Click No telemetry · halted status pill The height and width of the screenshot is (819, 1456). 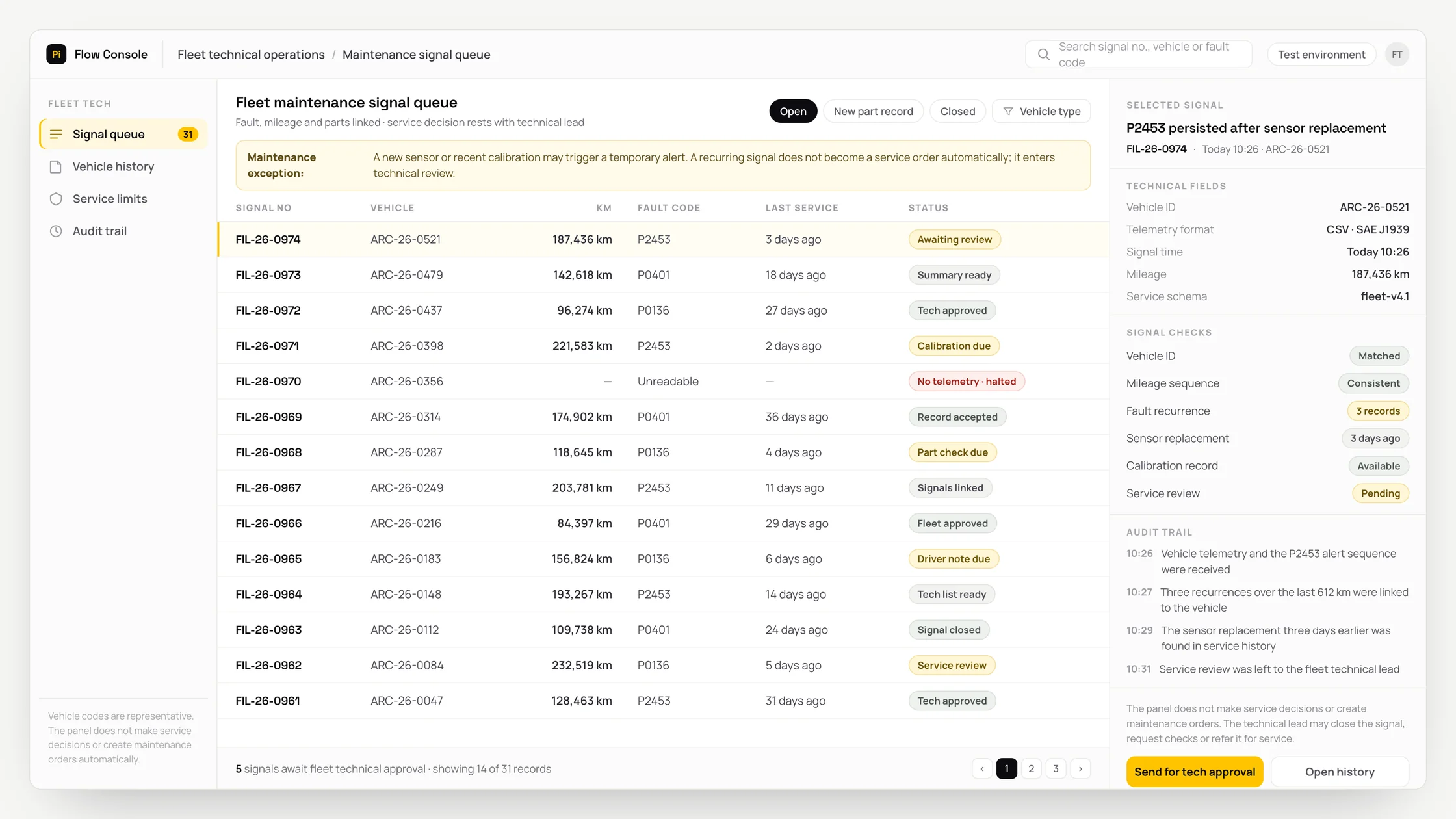(967, 382)
